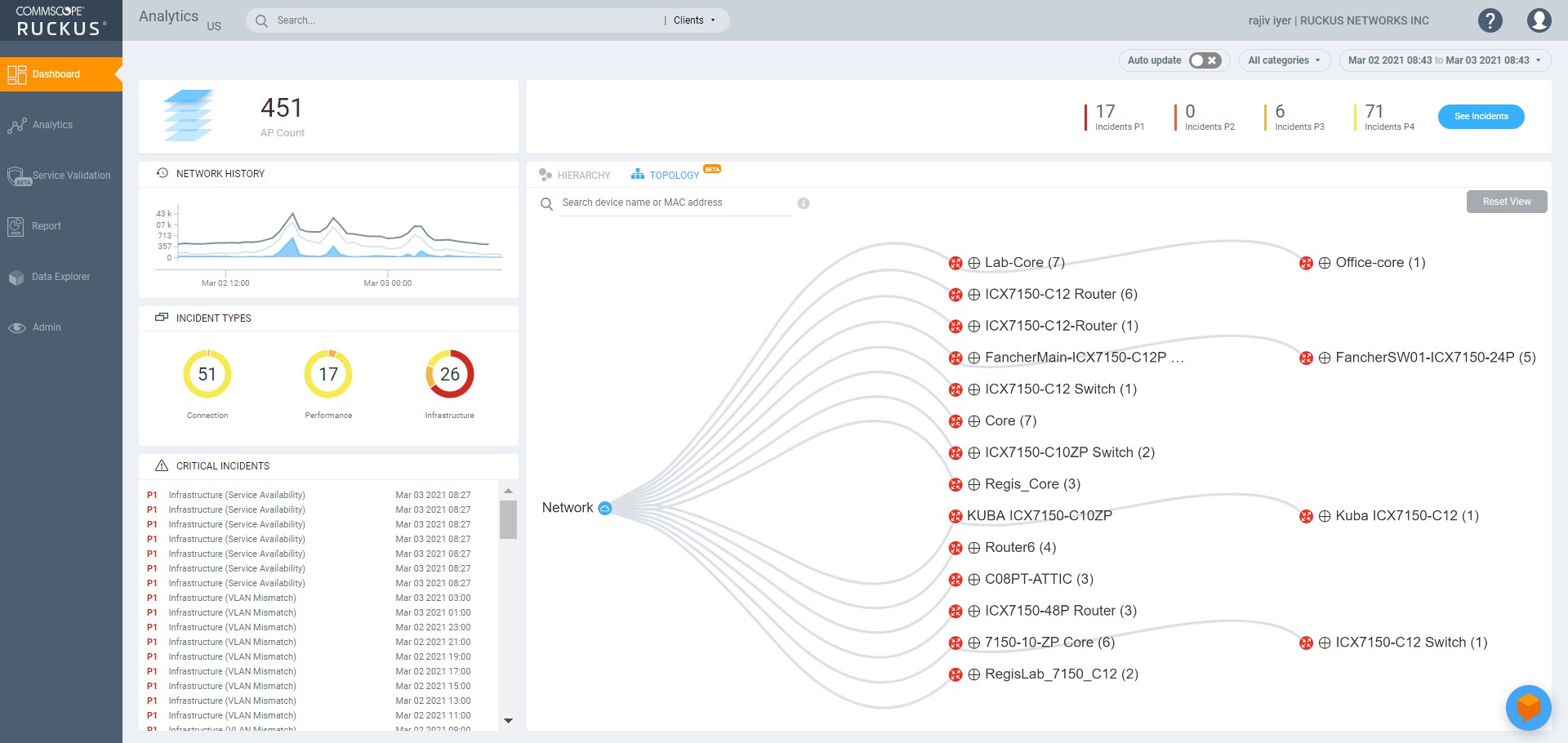The image size is (1568, 743).
Task: Expand the FancherSW01-ICX7150-24P (5) node
Action: (1325, 358)
